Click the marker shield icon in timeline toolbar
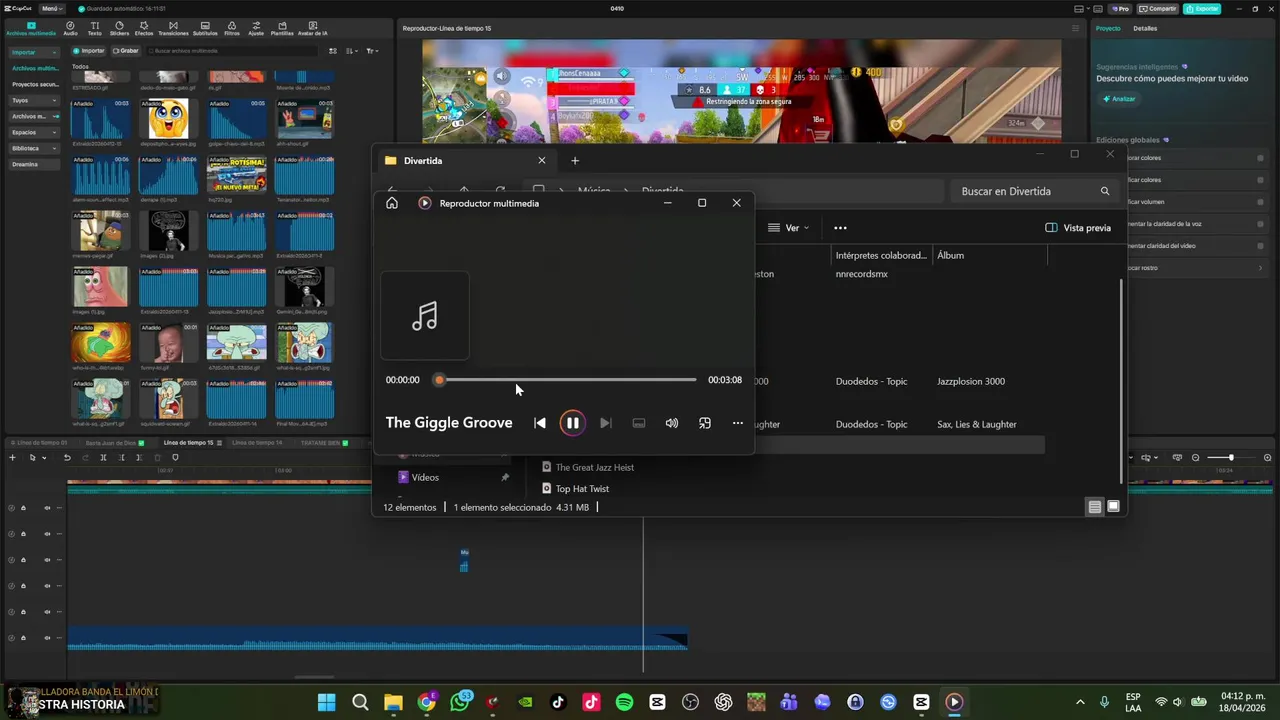The image size is (1280, 720). (x=175, y=458)
